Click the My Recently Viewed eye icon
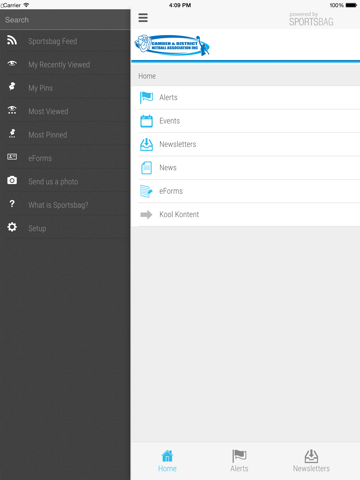 [12, 63]
